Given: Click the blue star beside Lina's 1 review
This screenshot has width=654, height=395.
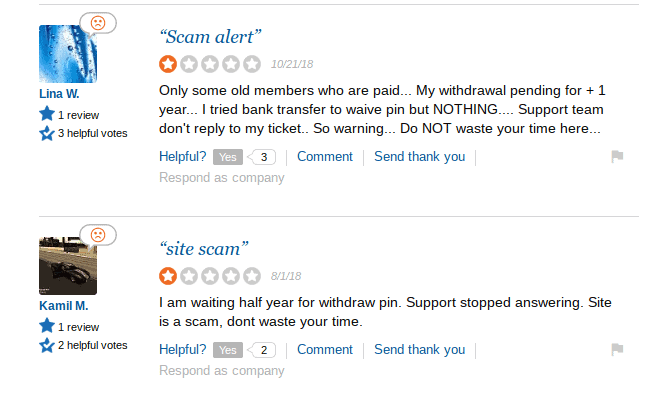Looking at the screenshot, I should pyautogui.click(x=47, y=114).
